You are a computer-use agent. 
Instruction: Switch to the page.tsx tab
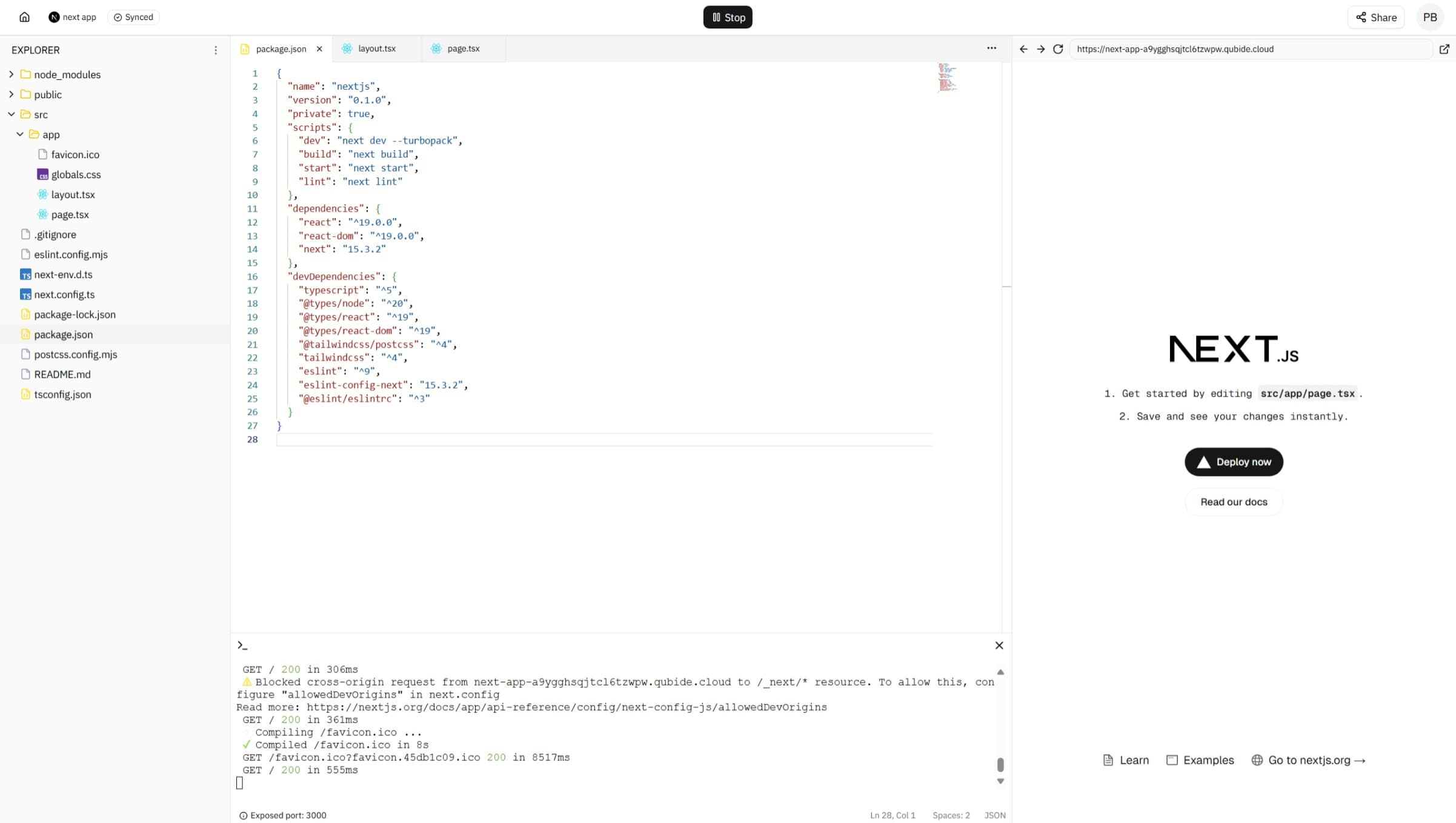464,48
